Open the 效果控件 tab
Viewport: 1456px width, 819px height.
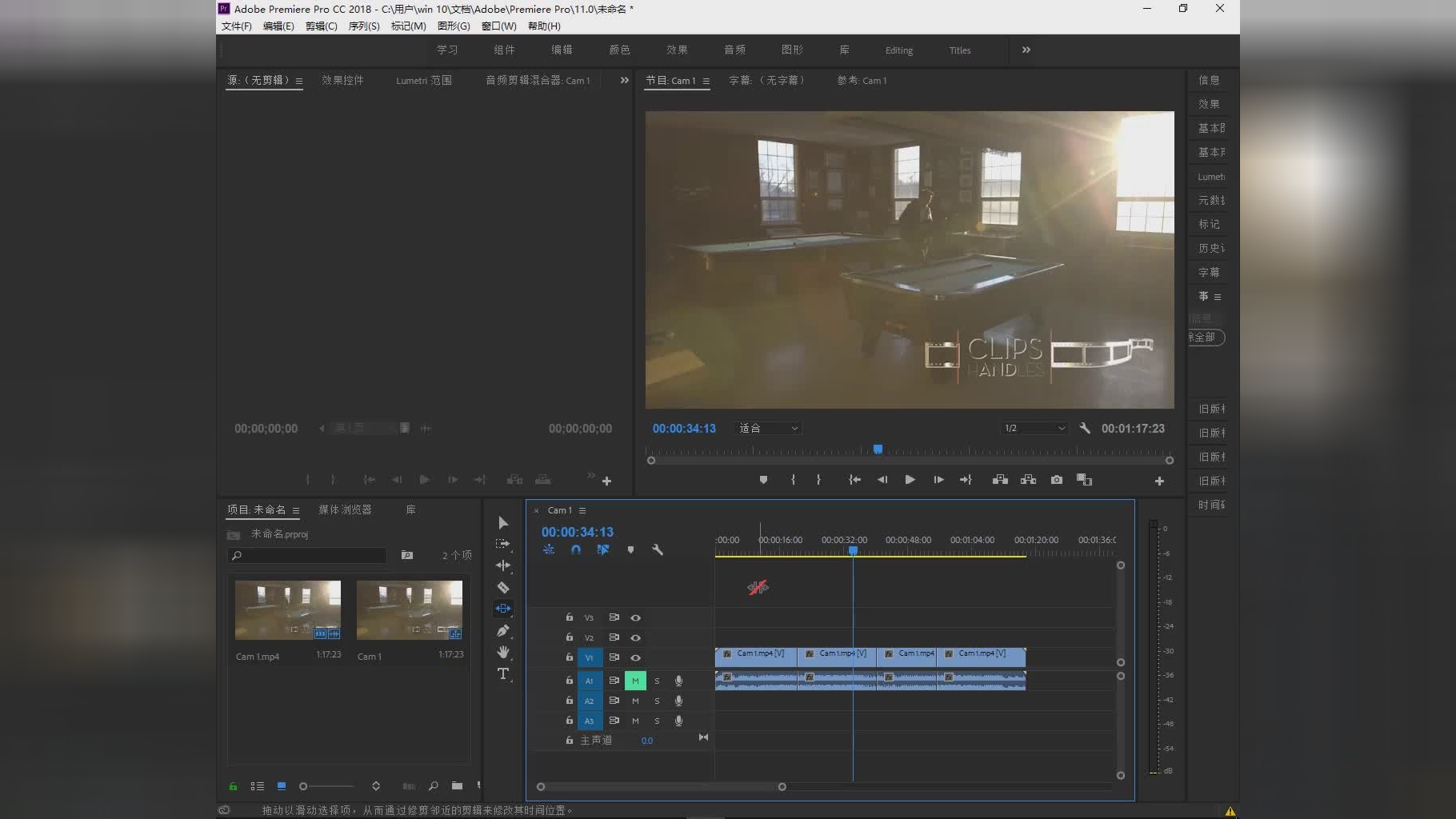tap(342, 80)
